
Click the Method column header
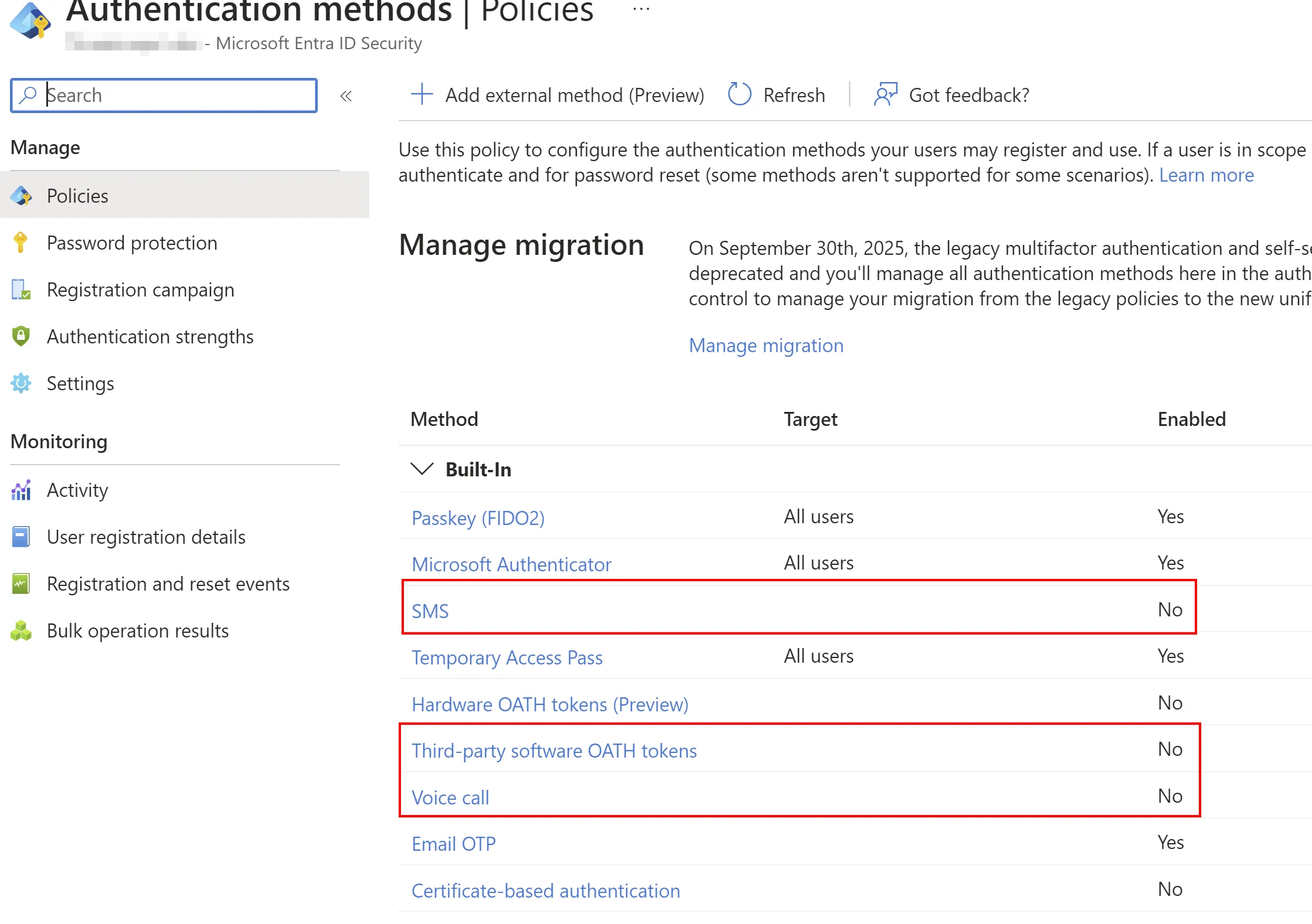tap(444, 419)
